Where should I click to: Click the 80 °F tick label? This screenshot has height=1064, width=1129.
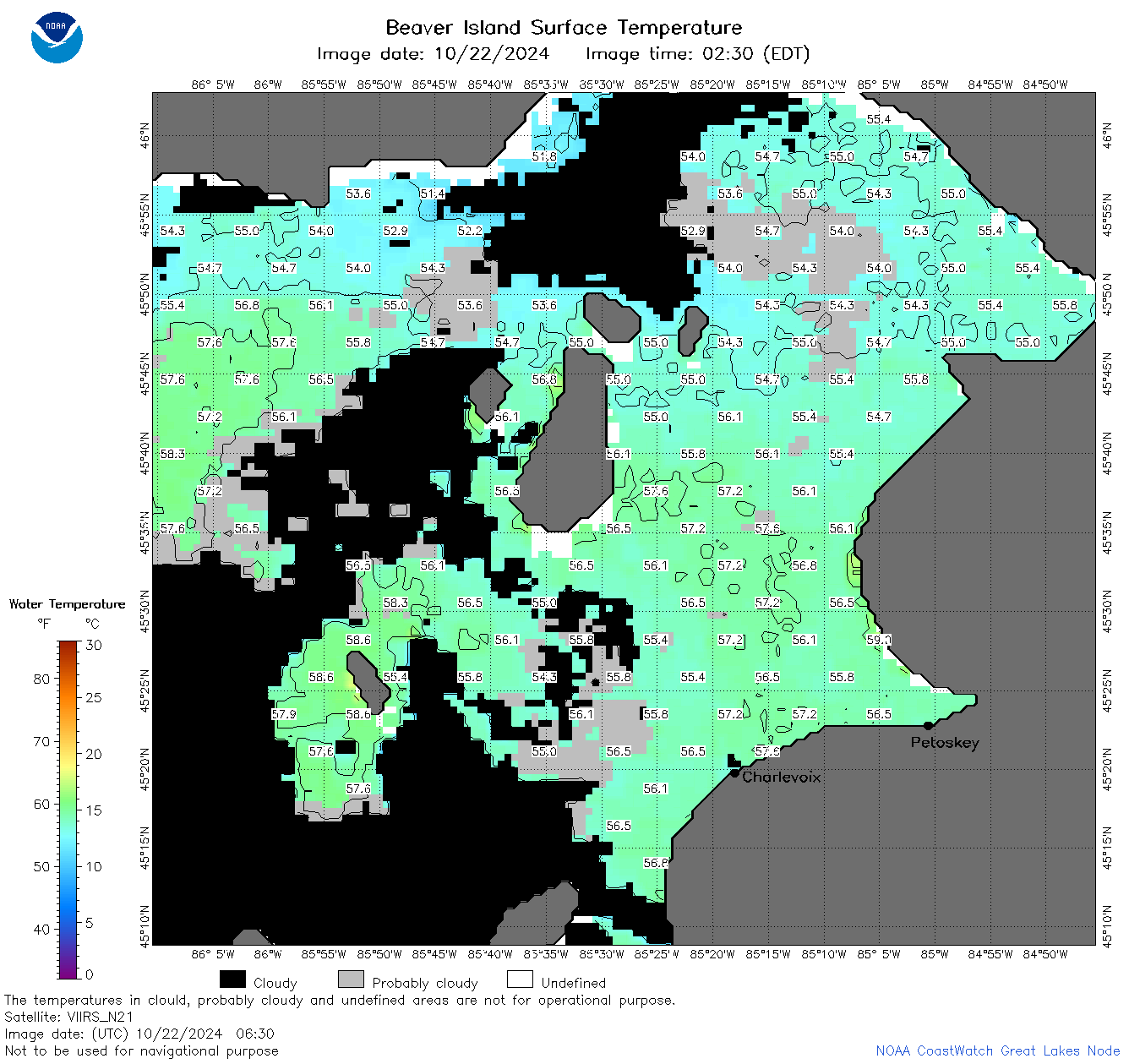pyautogui.click(x=41, y=679)
